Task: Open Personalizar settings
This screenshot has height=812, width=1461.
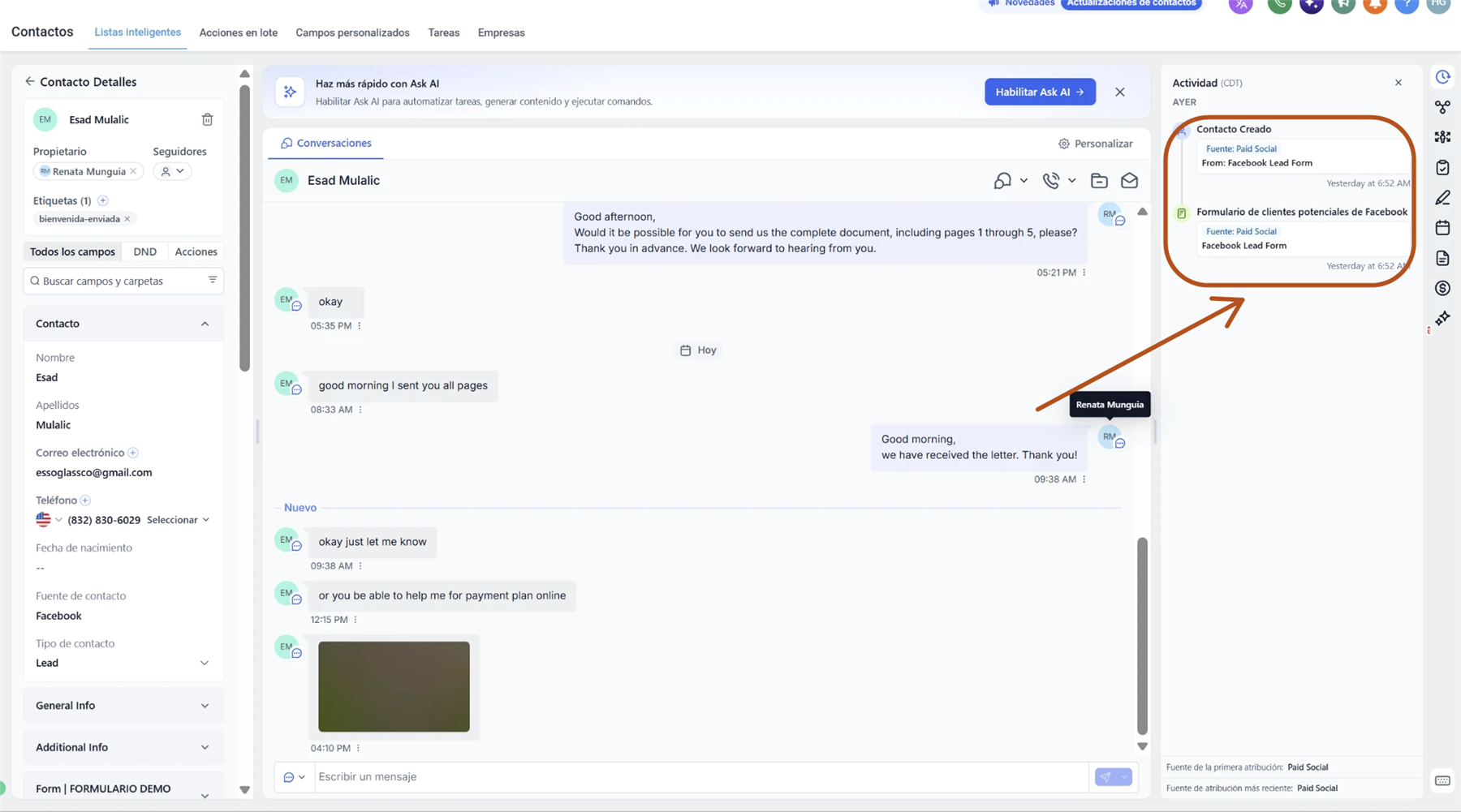Action: [1096, 144]
